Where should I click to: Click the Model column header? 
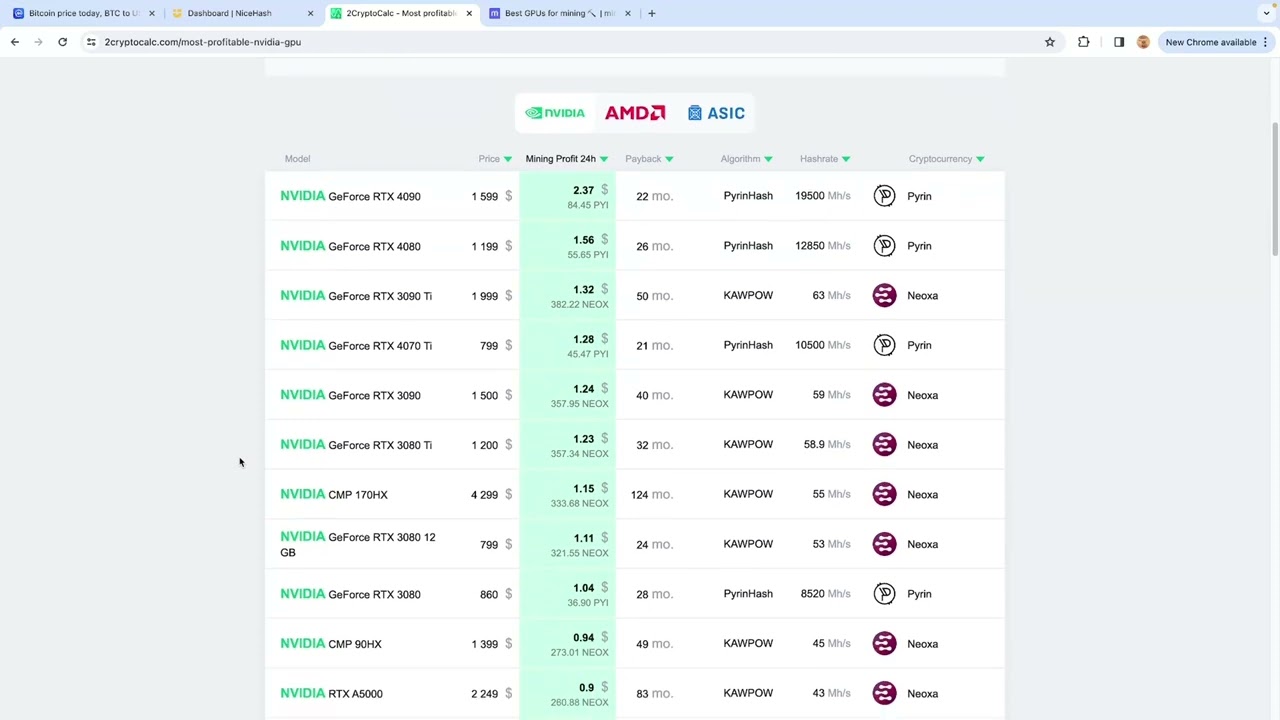pyautogui.click(x=297, y=159)
